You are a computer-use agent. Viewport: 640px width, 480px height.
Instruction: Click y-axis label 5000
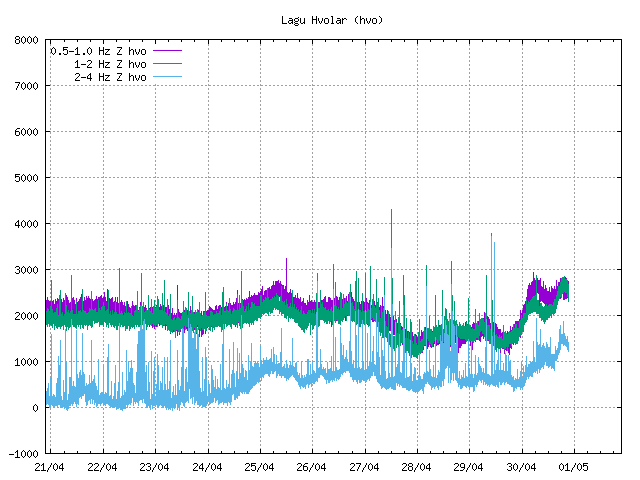point(26,178)
